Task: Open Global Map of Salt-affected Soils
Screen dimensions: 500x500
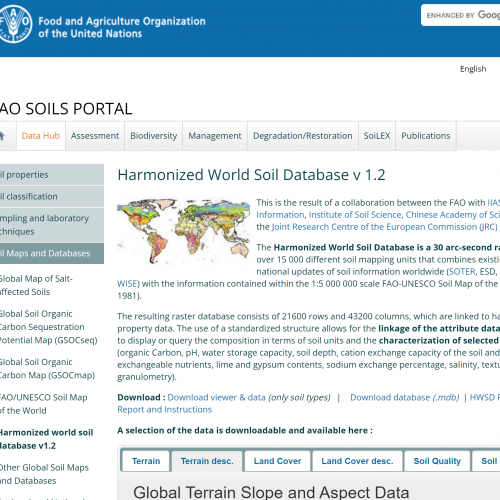Action: coord(36,285)
